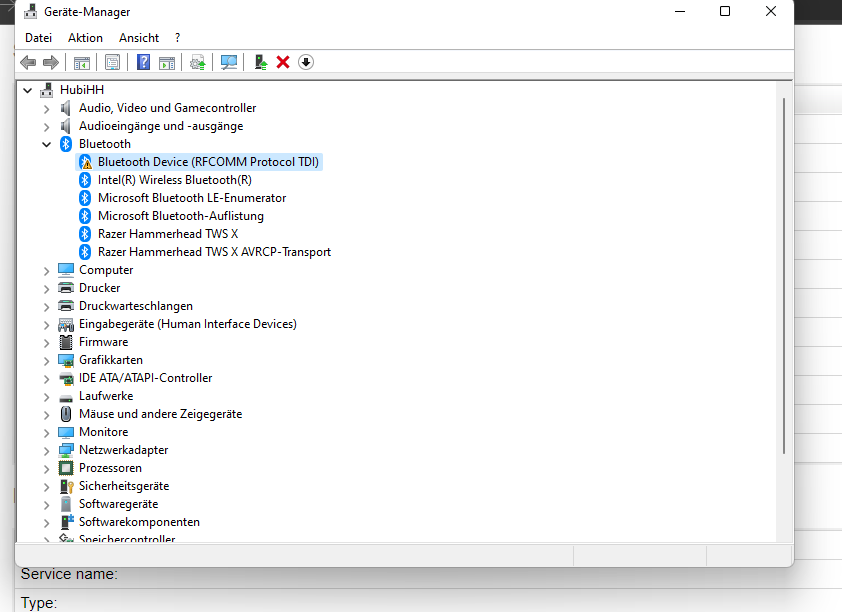Select the Prozessoren label
842x612 pixels.
(110, 468)
